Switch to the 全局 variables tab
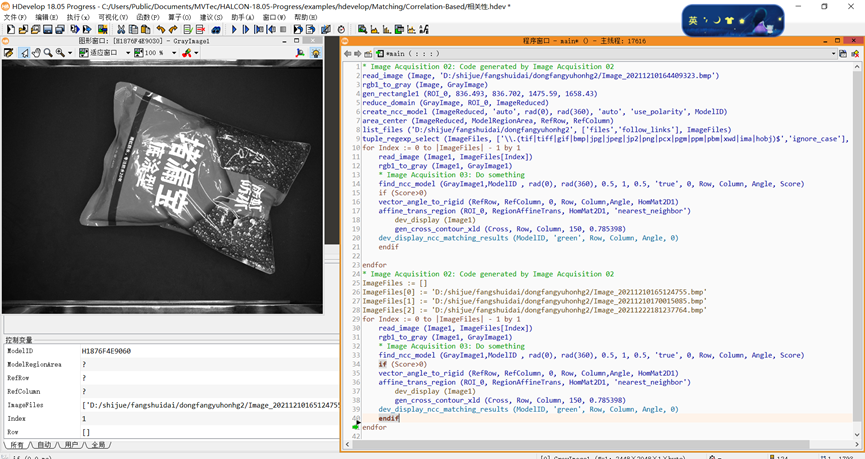 pyautogui.click(x=98, y=445)
